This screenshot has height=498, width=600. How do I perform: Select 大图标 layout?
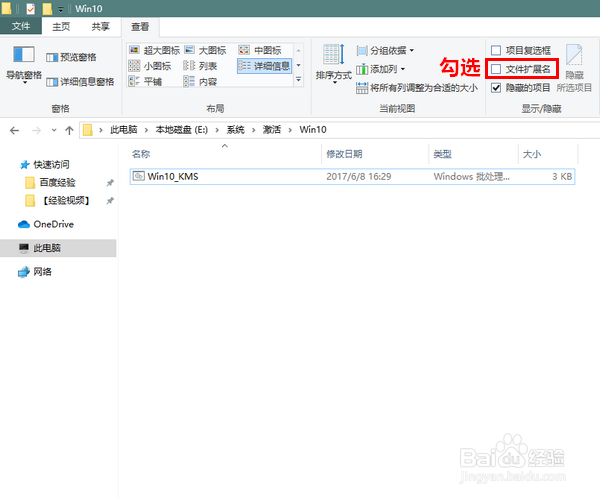pos(205,50)
